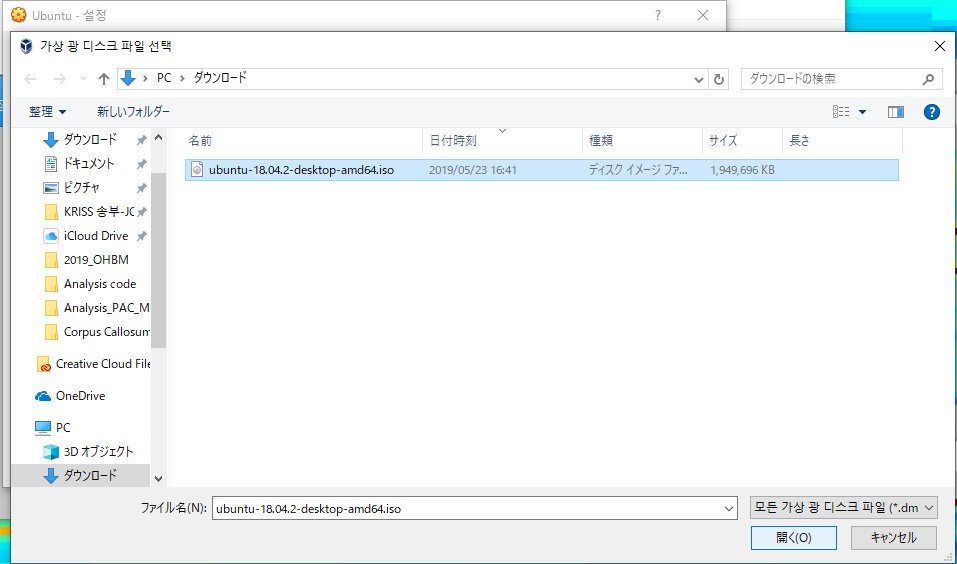Click the file's date 2019/05/23 16:41

coord(472,170)
